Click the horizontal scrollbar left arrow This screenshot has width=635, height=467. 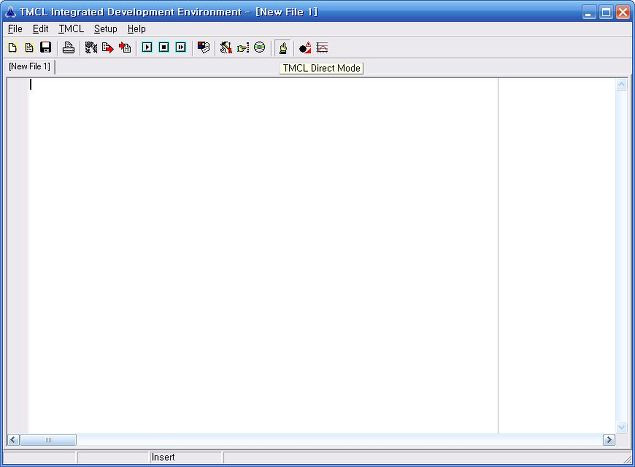tap(13, 440)
